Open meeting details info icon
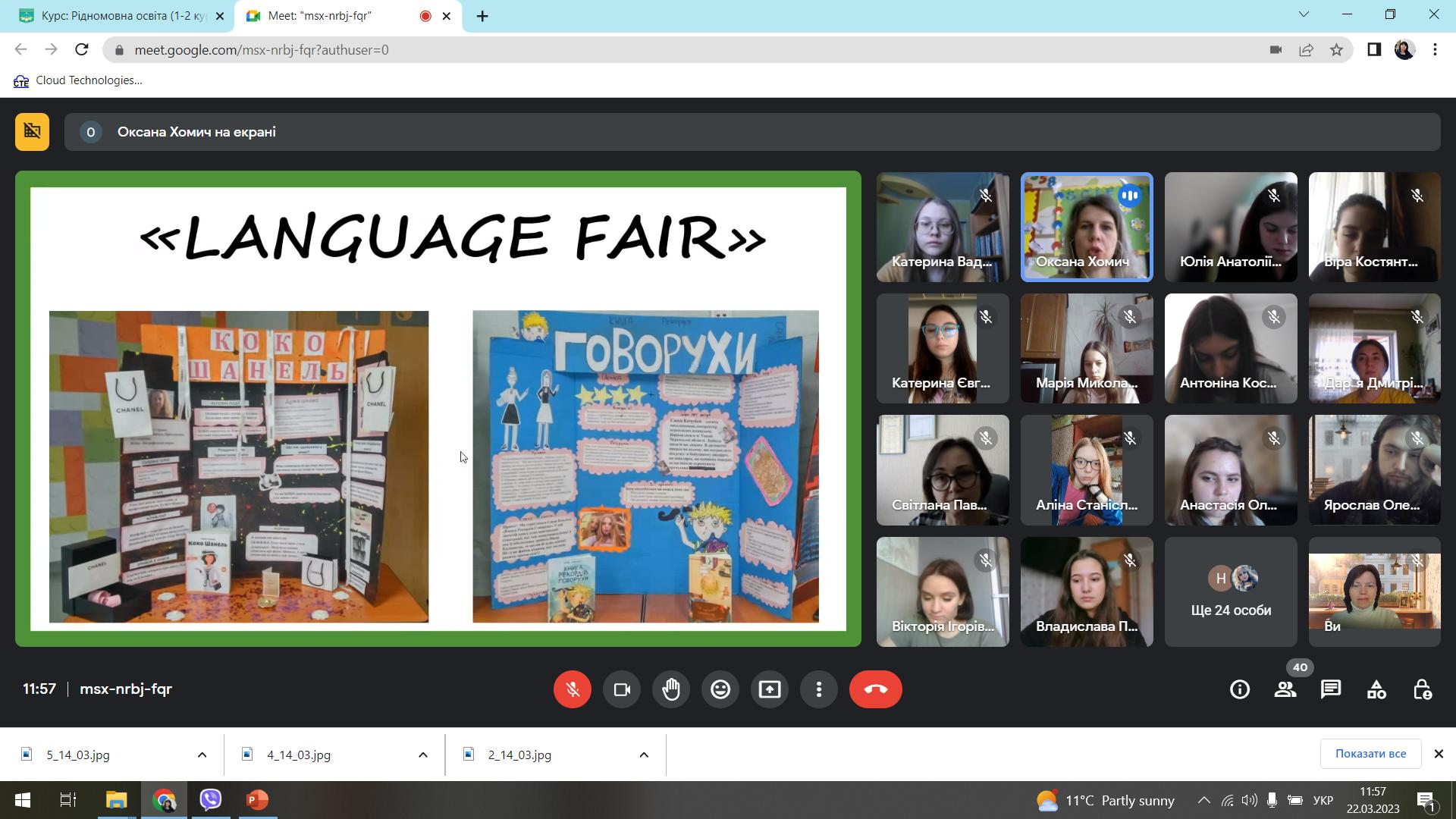 (x=1240, y=689)
